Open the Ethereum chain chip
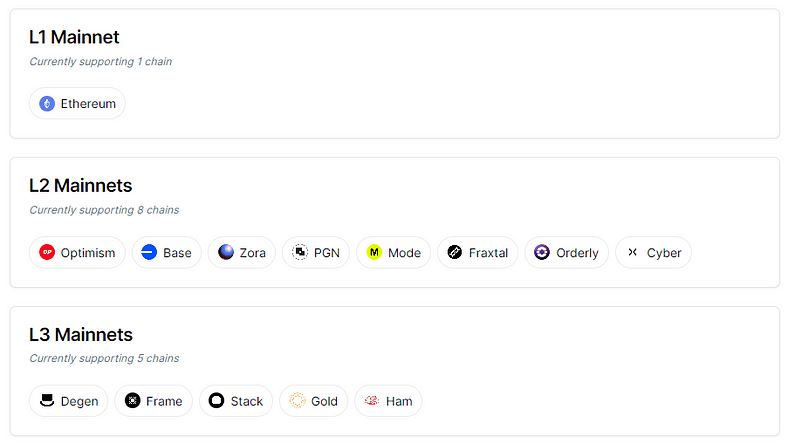This screenshot has width=788, height=442. (x=77, y=104)
